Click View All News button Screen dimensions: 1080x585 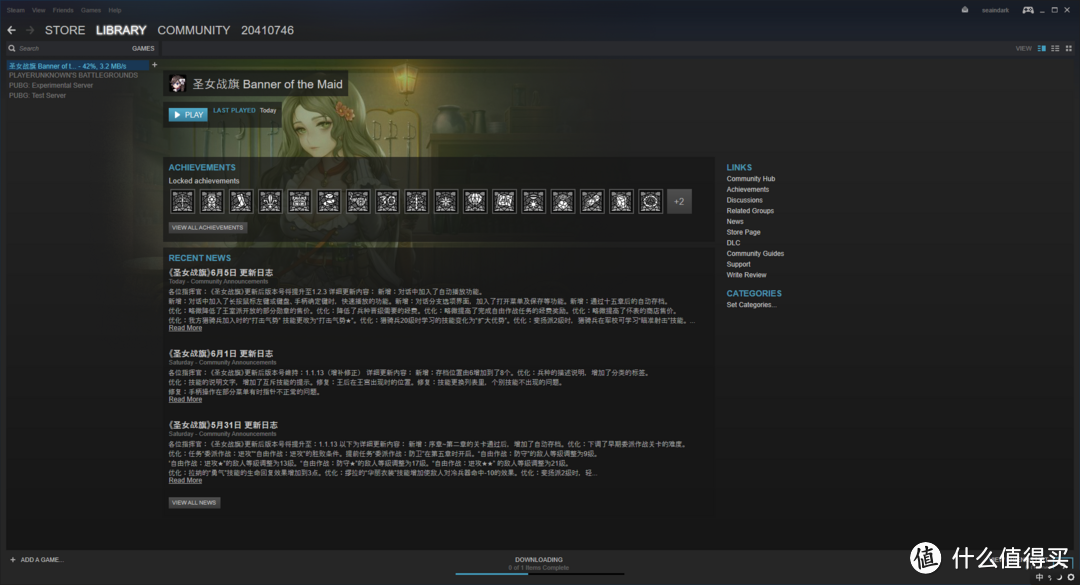[x=194, y=502]
